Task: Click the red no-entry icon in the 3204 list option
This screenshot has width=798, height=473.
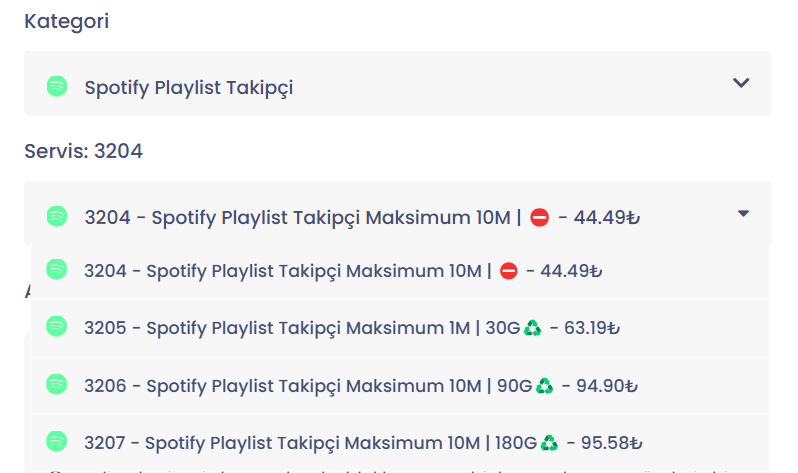Action: click(x=508, y=271)
